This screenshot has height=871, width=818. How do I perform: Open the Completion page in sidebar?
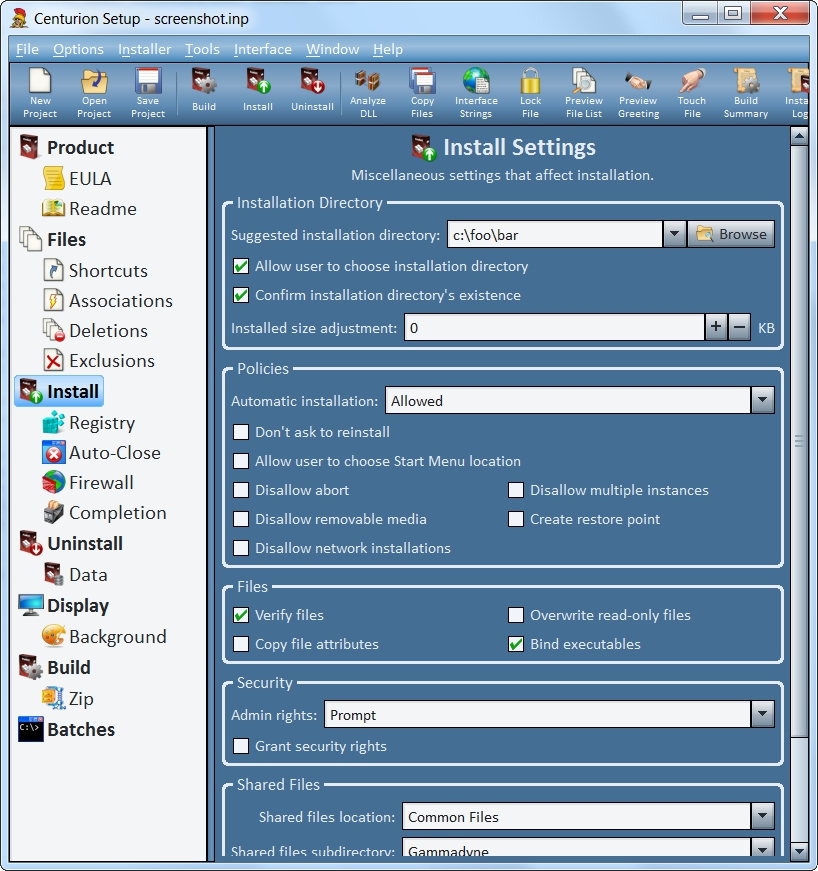(104, 513)
